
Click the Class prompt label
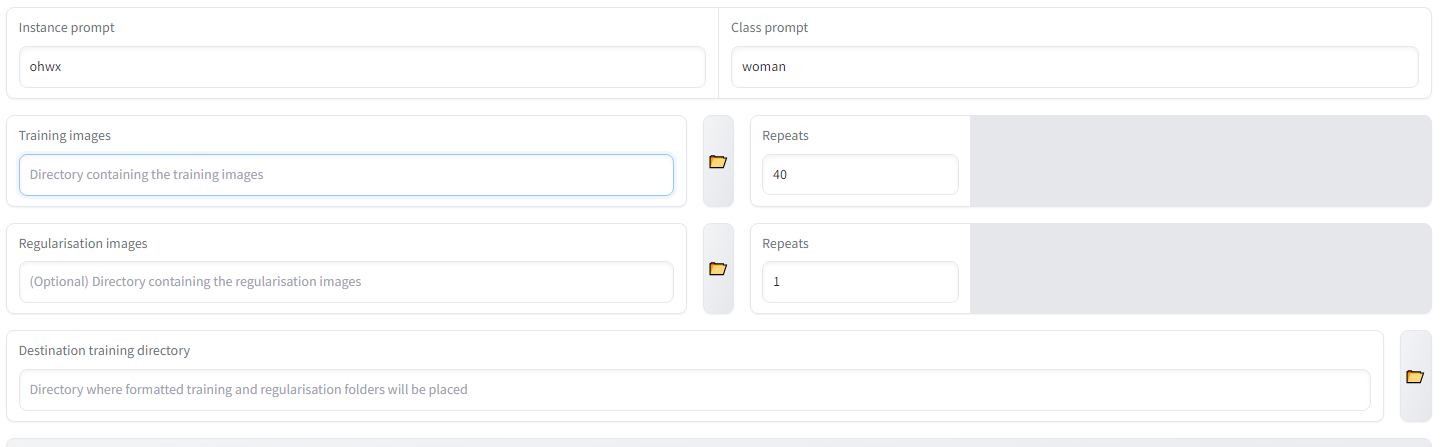pyautogui.click(x=769, y=28)
